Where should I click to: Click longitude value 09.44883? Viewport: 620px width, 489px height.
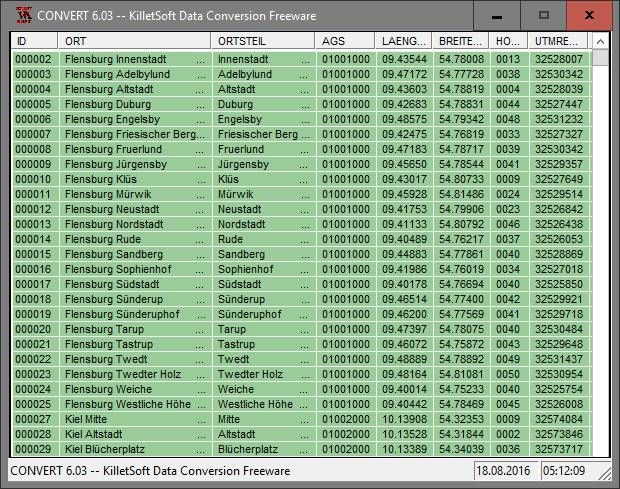point(404,255)
